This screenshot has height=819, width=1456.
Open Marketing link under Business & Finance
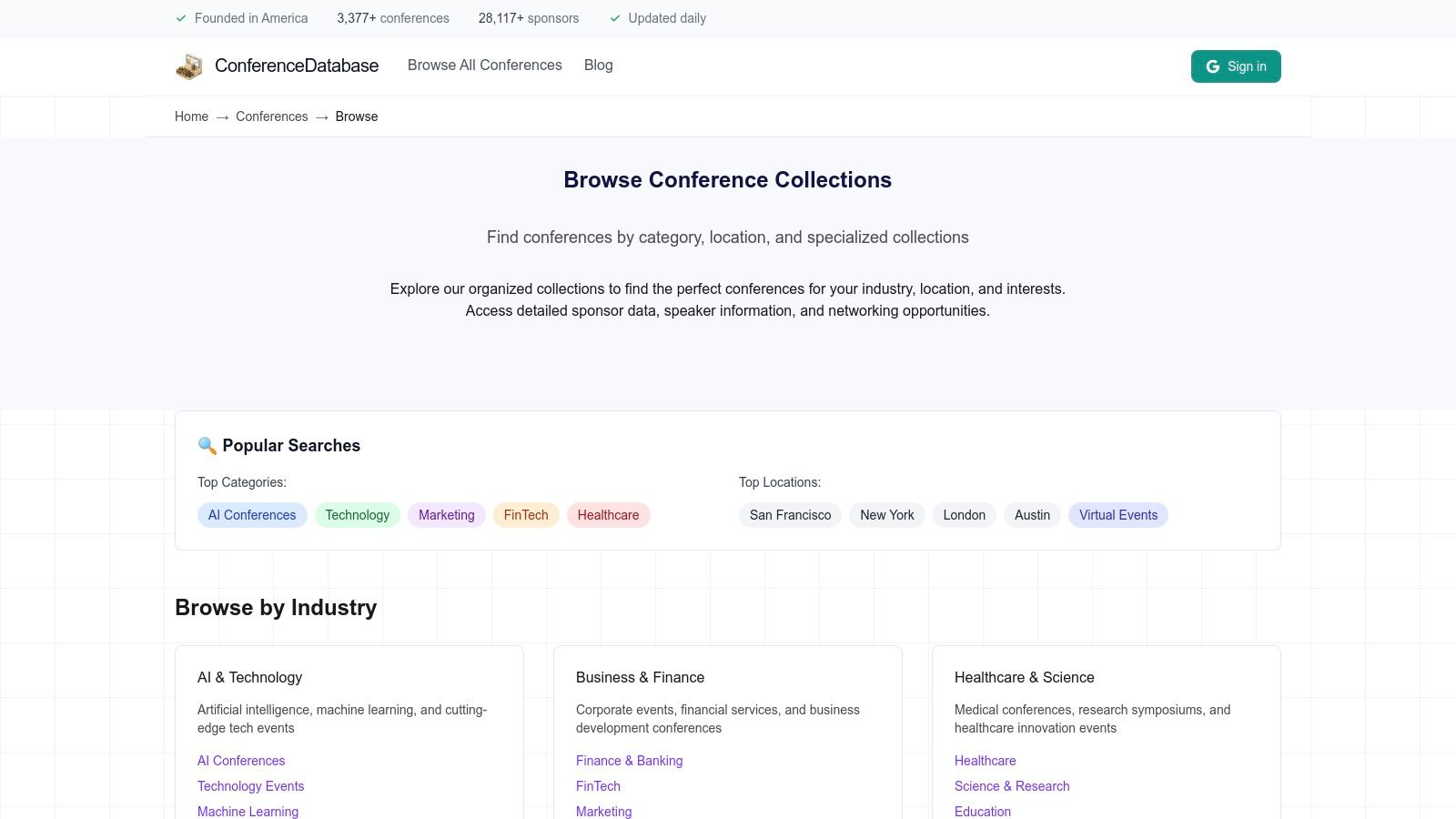604,812
